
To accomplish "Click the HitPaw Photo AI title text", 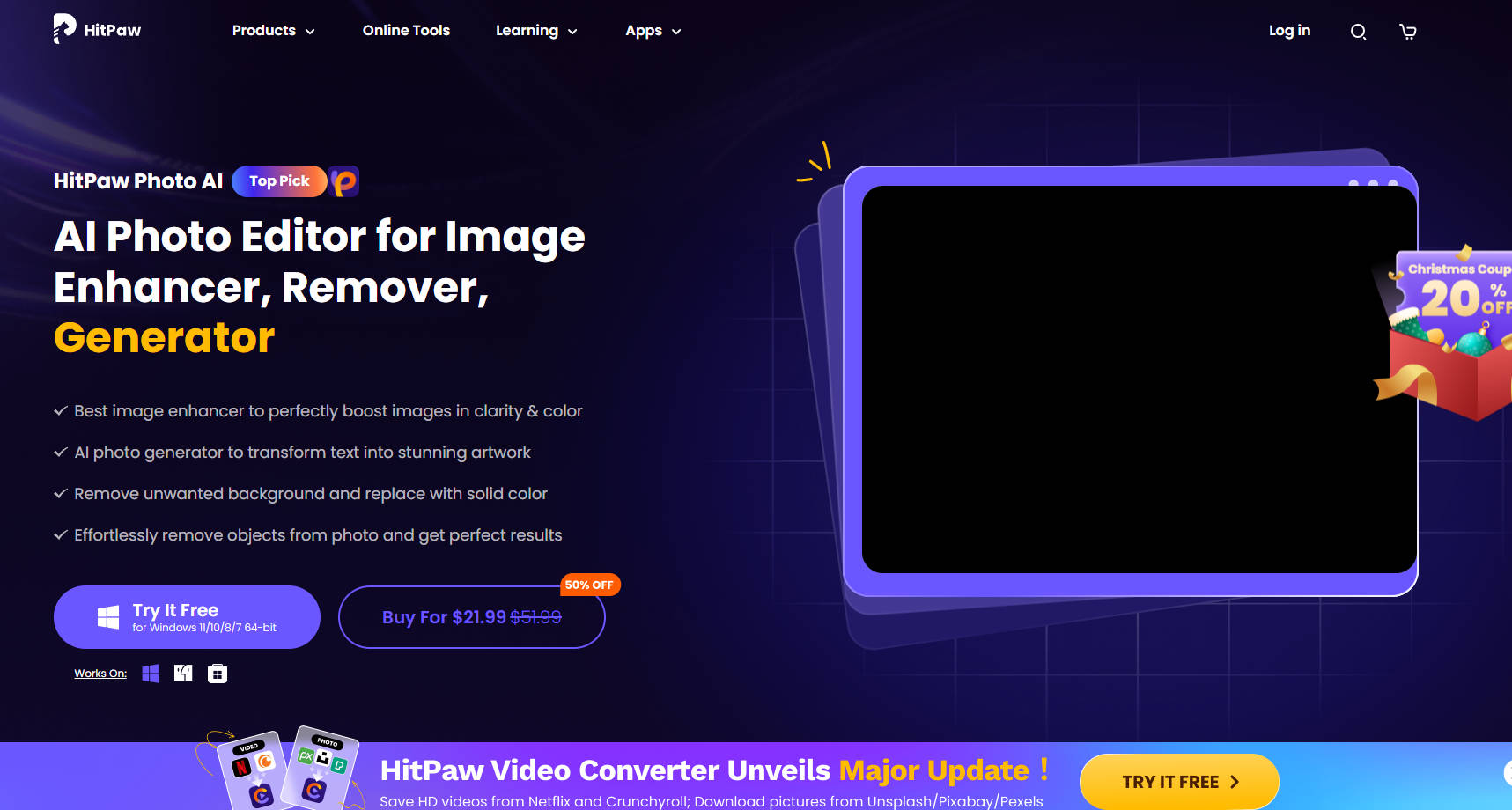I will (138, 181).
